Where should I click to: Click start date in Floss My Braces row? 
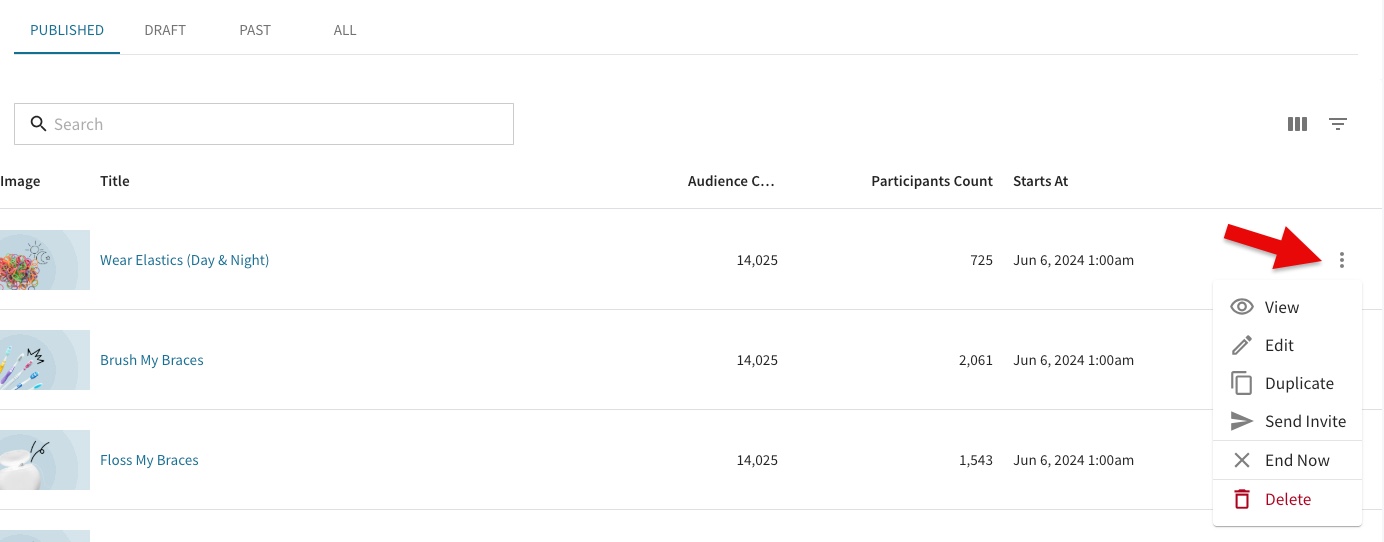(1074, 460)
